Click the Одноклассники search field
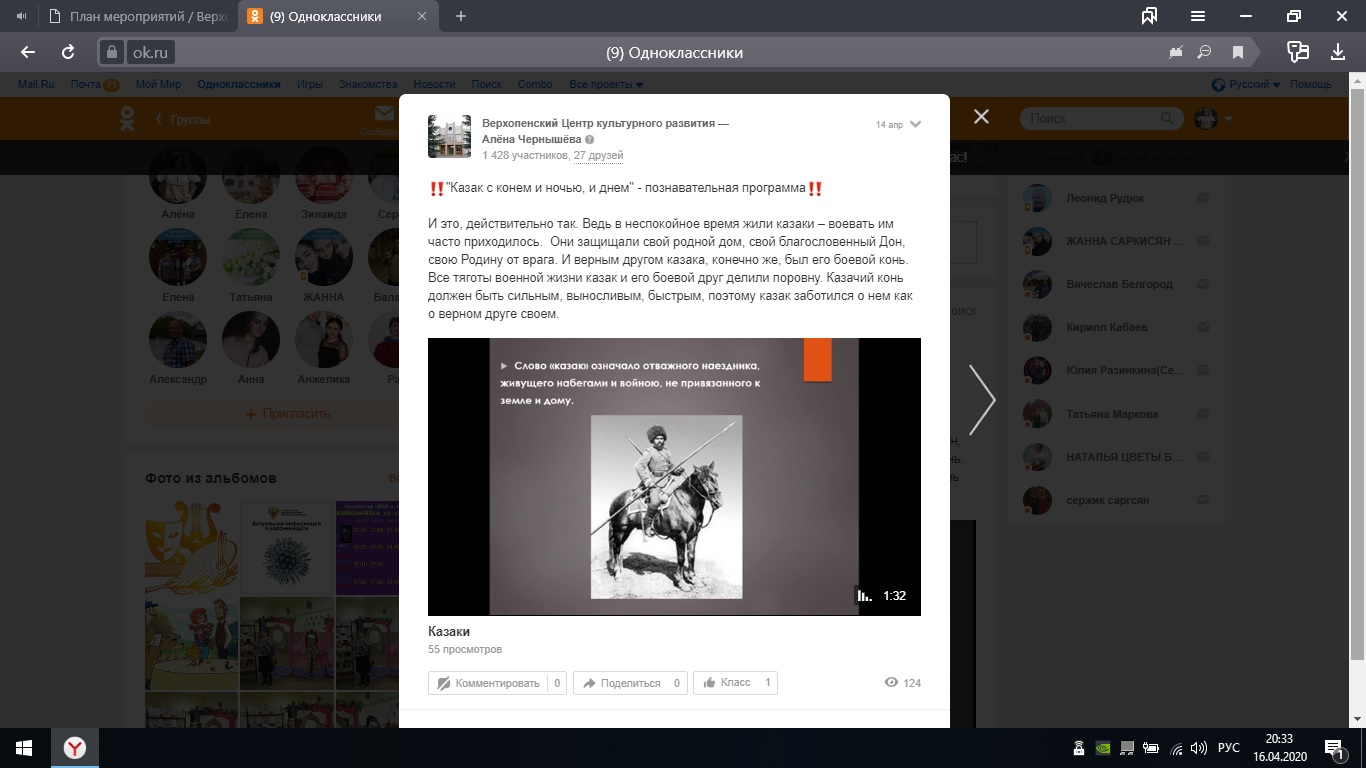Screen dimensions: 1366x768 tap(1101, 118)
